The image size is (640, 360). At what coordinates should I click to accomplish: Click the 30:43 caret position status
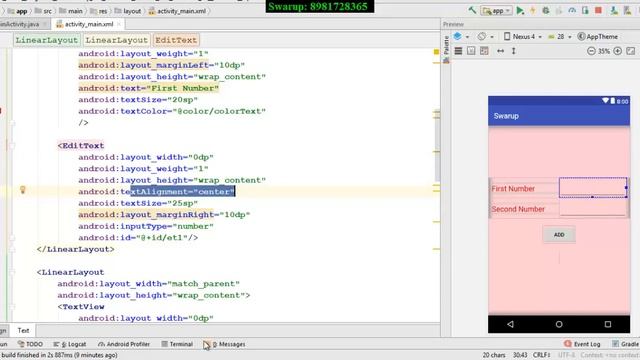pos(520,355)
